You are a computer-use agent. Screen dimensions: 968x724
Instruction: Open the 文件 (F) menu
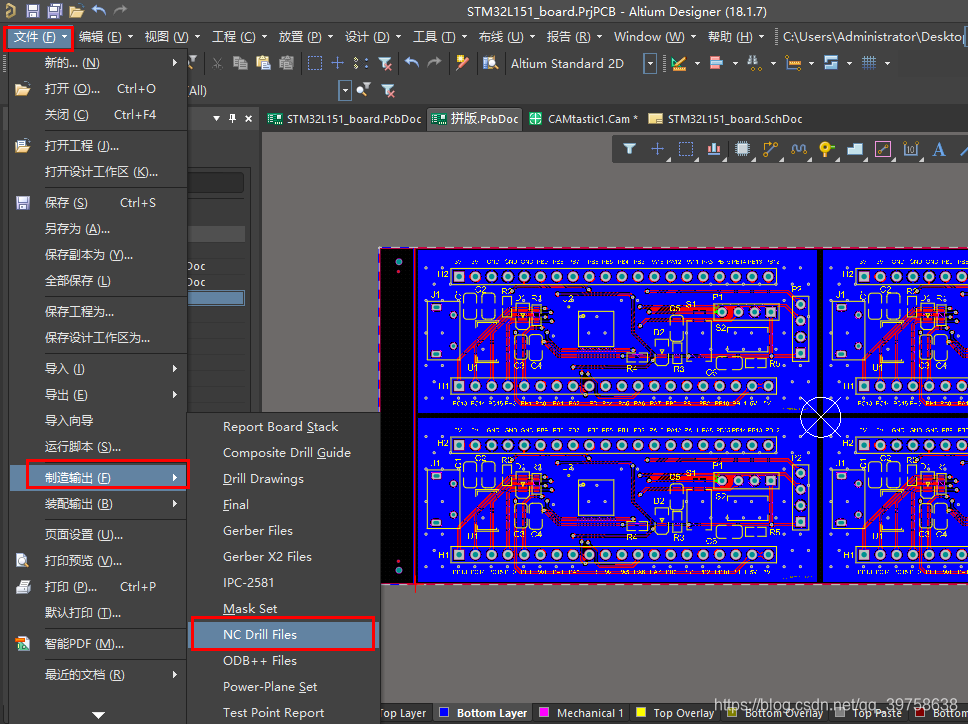pos(40,37)
